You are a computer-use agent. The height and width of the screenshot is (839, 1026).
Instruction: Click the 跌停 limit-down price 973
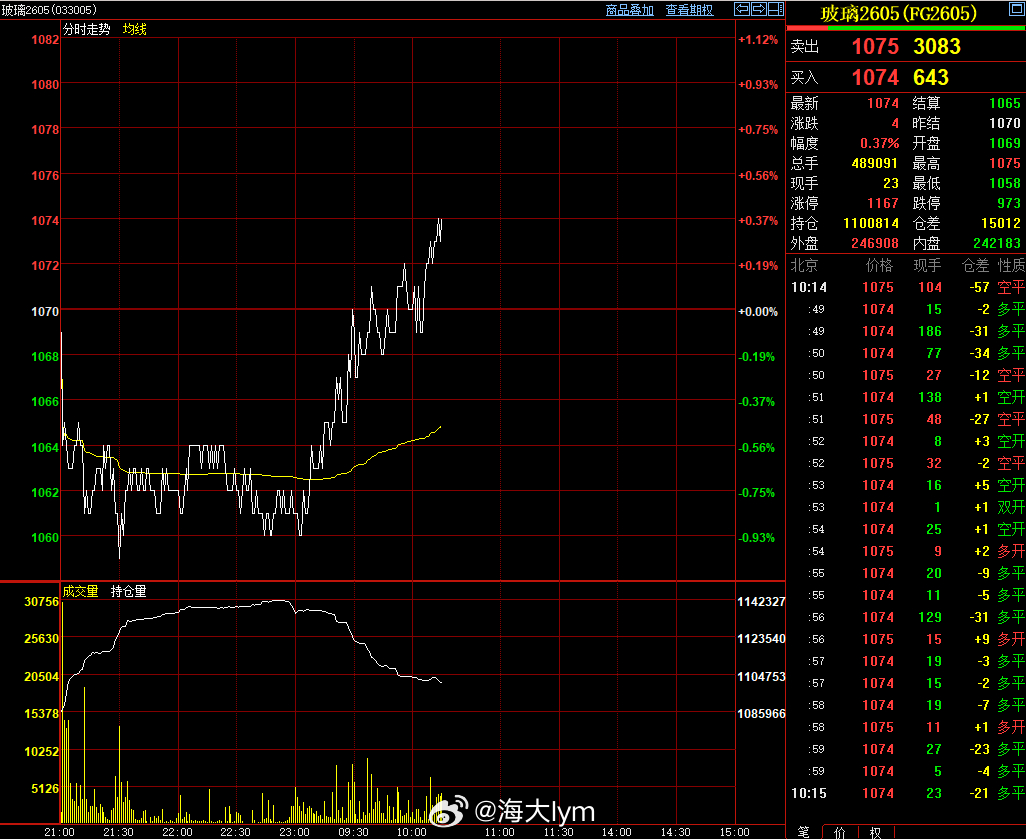coord(1008,203)
